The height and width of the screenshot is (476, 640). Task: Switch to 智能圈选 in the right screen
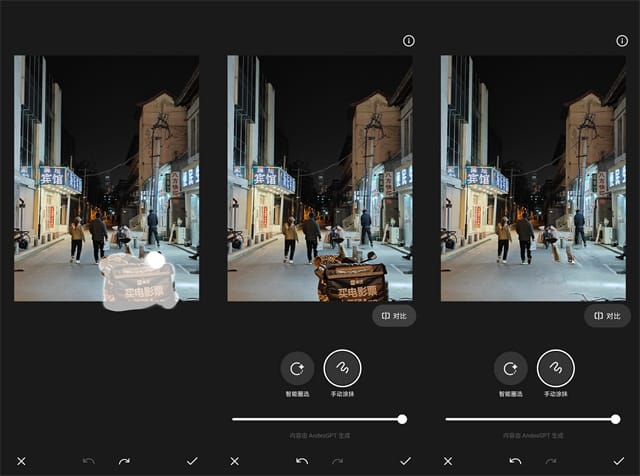point(510,368)
